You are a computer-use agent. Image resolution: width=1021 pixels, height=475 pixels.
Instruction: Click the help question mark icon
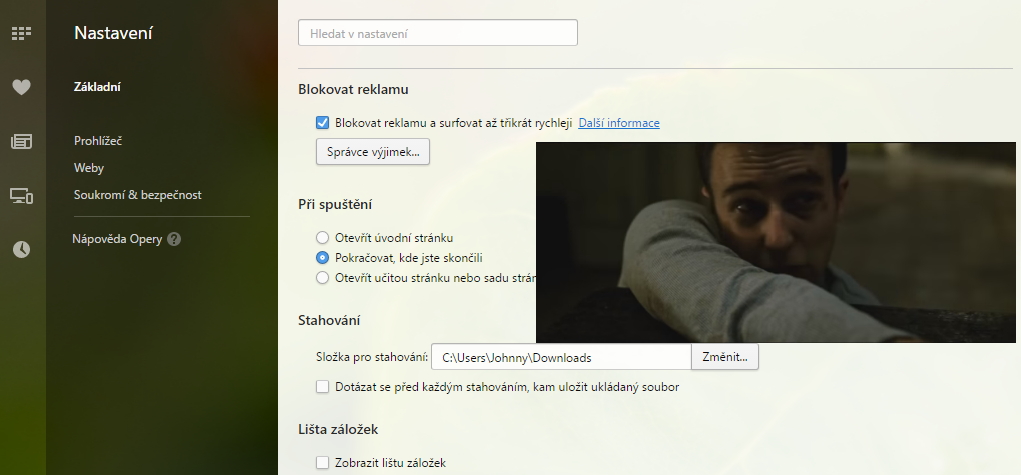coord(174,239)
